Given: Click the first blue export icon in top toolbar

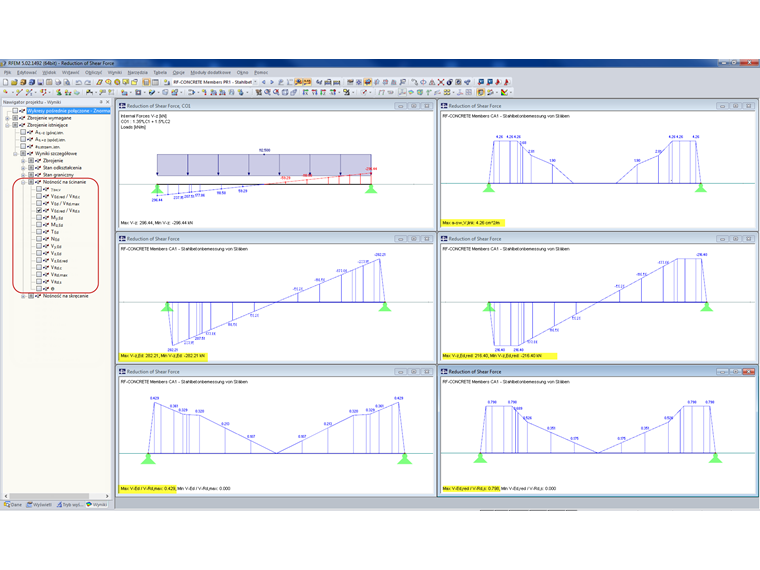Looking at the screenshot, I should click(481, 82).
